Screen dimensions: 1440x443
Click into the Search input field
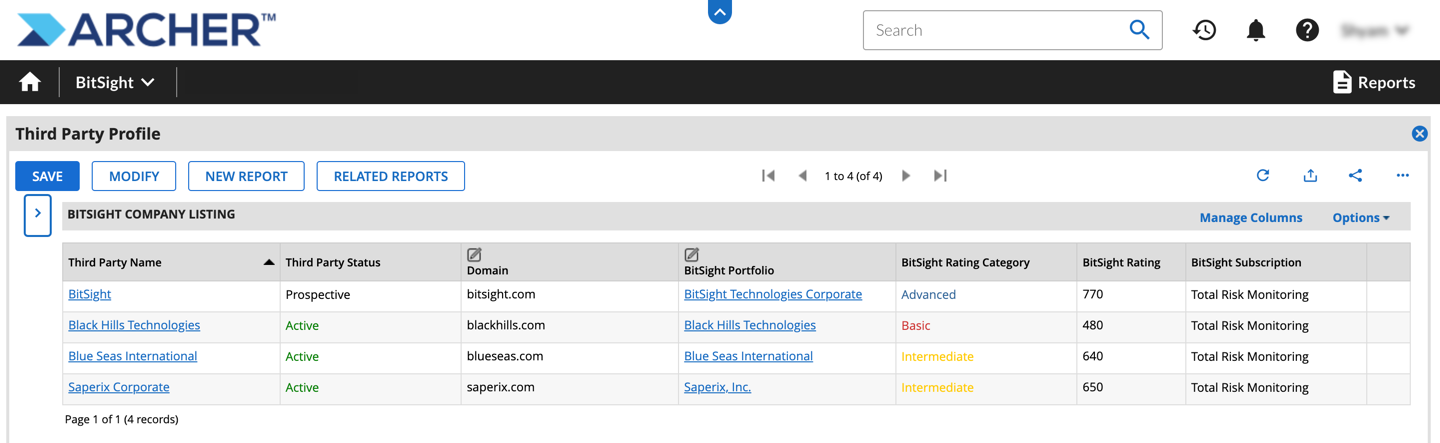(x=990, y=30)
